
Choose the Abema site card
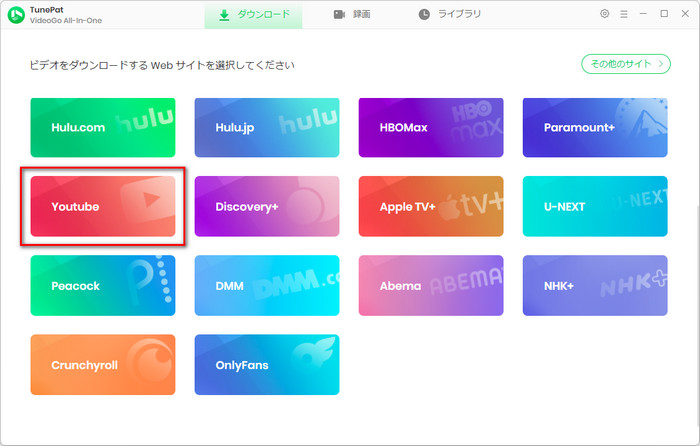point(431,286)
